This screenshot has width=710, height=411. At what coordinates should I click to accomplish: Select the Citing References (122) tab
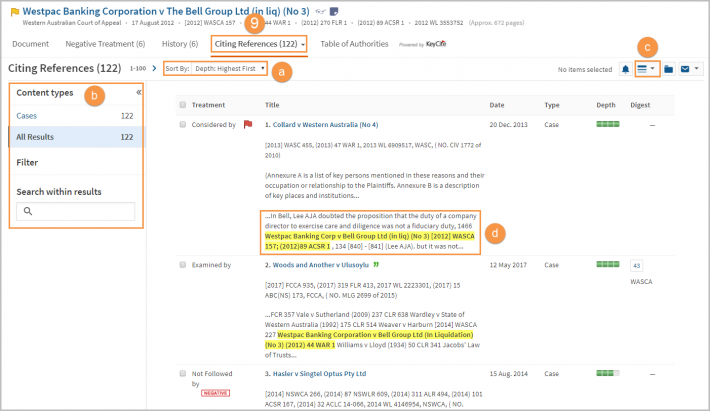click(256, 44)
